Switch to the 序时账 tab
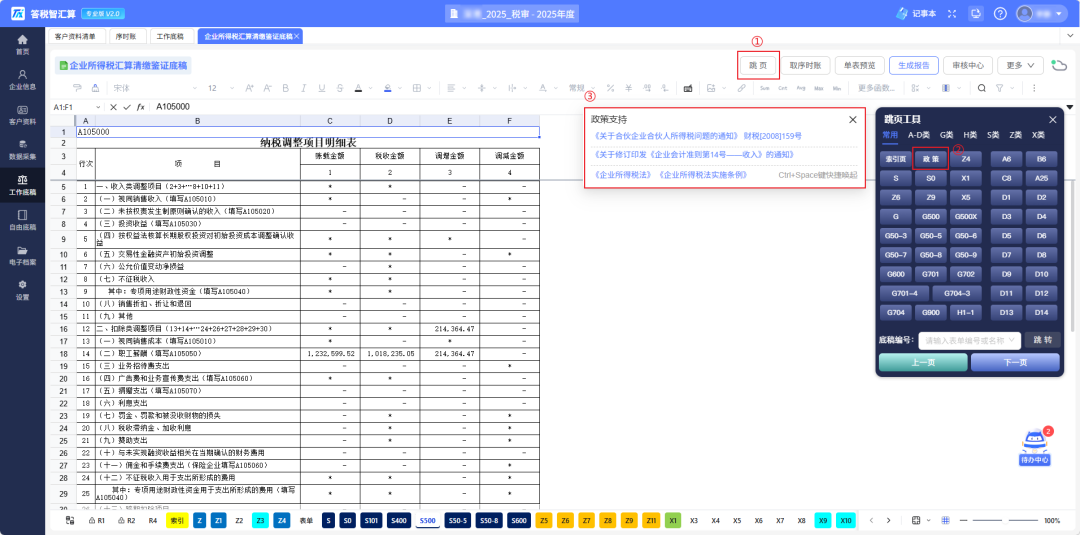Screen dimensions: 1080x535 click(x=127, y=36)
